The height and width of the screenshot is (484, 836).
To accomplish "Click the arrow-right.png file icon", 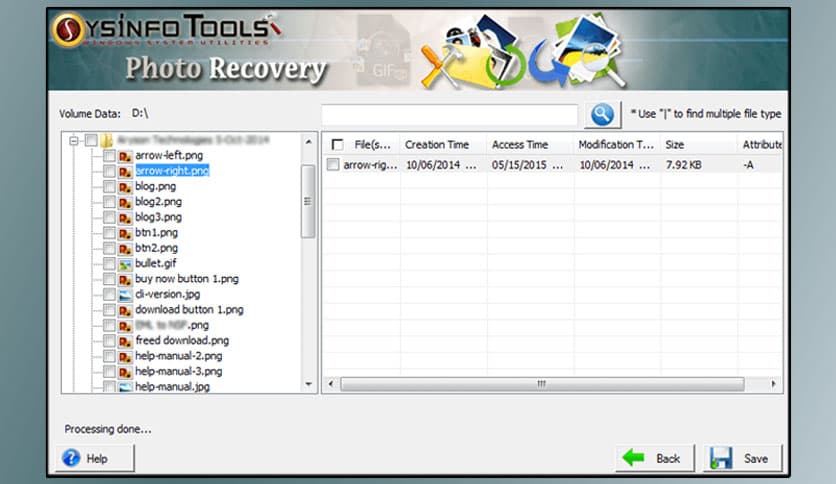I will click(125, 172).
